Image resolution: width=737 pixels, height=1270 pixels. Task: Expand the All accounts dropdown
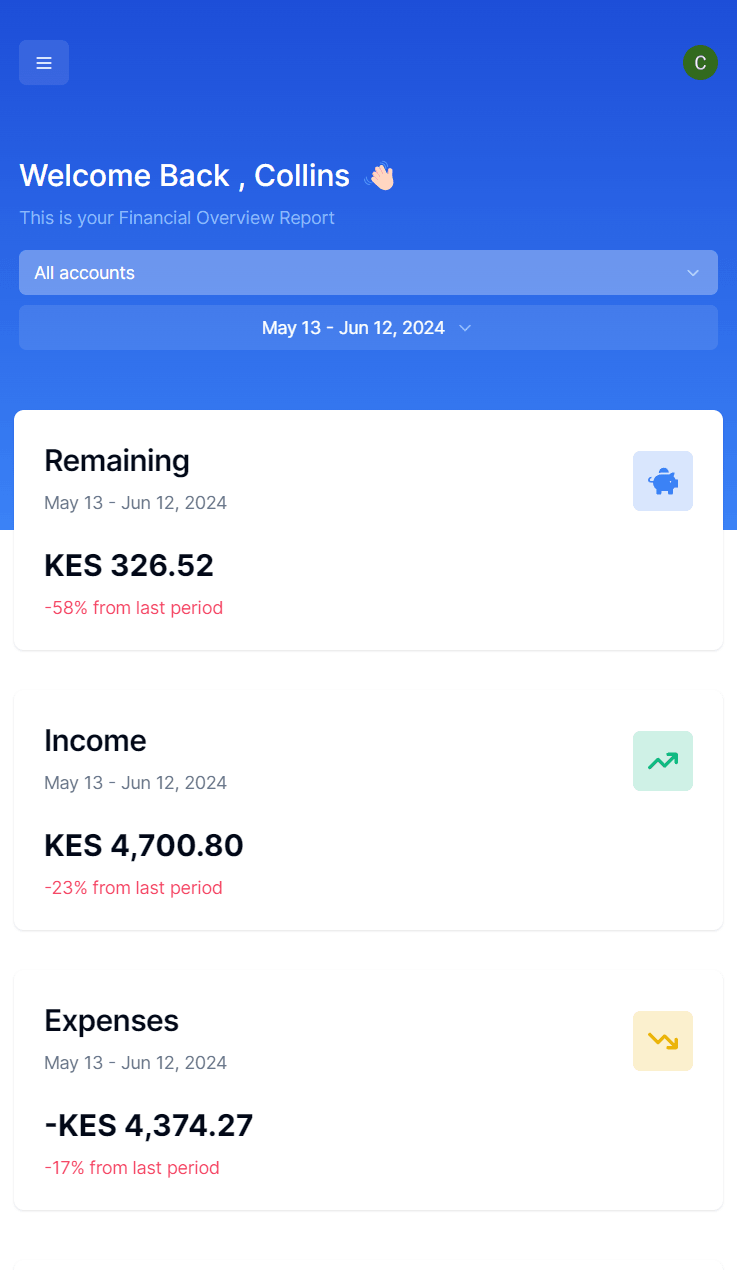tap(368, 273)
